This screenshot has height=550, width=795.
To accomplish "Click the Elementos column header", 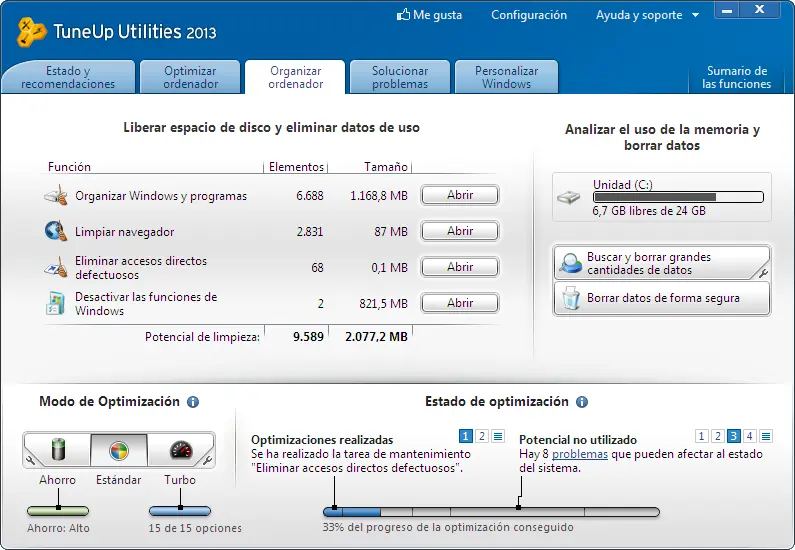I will click(296, 167).
